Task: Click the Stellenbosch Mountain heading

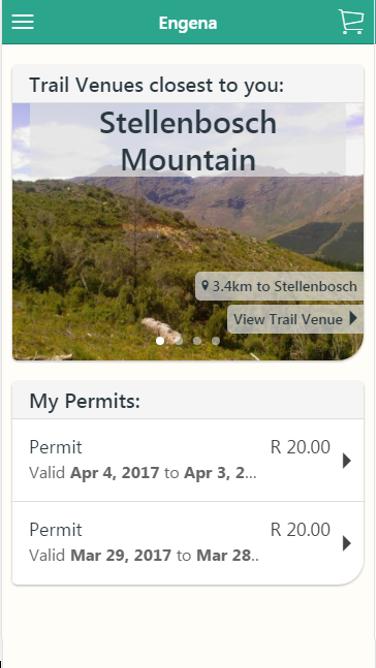Action: pyautogui.click(x=188, y=141)
